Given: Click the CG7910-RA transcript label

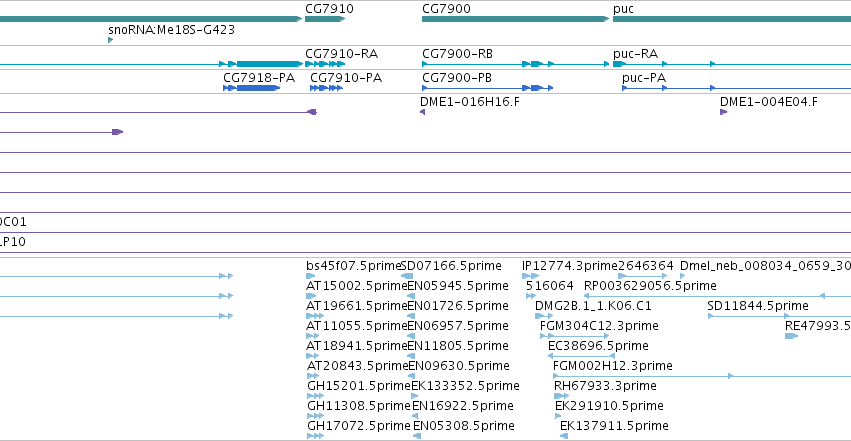Looking at the screenshot, I should pos(341,54).
